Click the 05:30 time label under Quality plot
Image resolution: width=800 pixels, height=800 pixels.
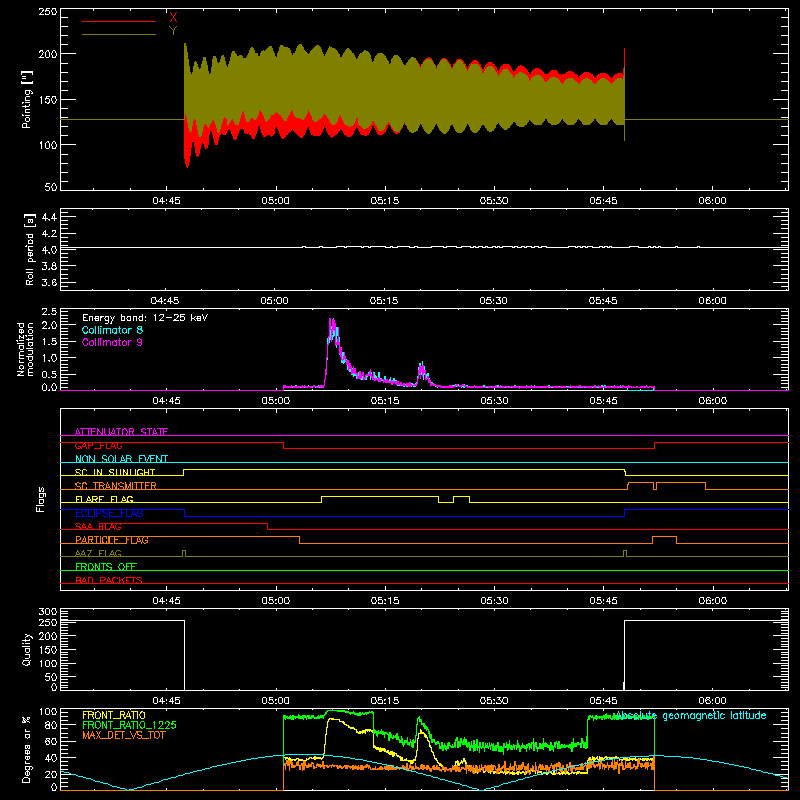pos(494,701)
